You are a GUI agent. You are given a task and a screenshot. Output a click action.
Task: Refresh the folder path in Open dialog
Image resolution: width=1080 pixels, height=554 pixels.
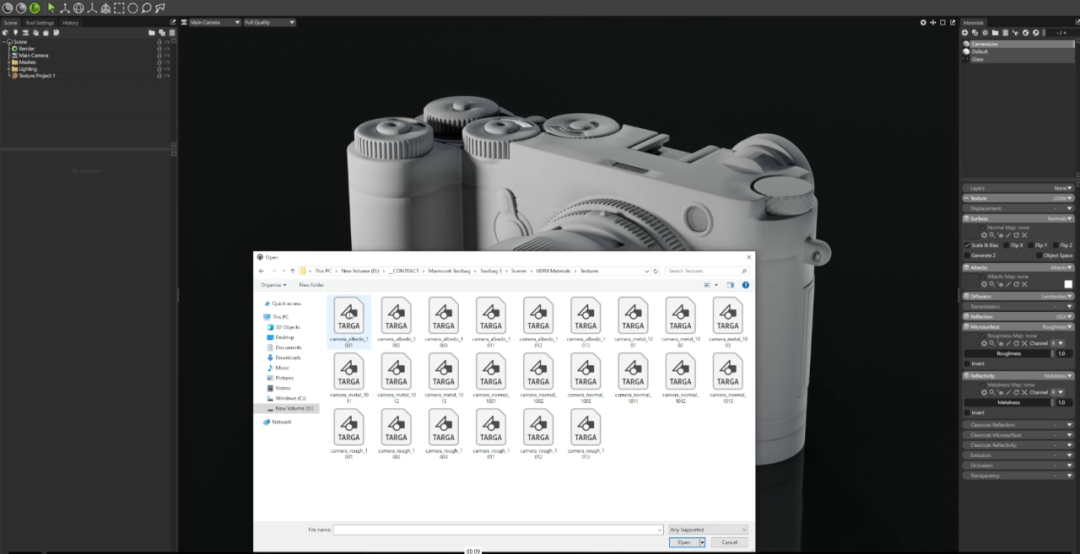click(656, 271)
